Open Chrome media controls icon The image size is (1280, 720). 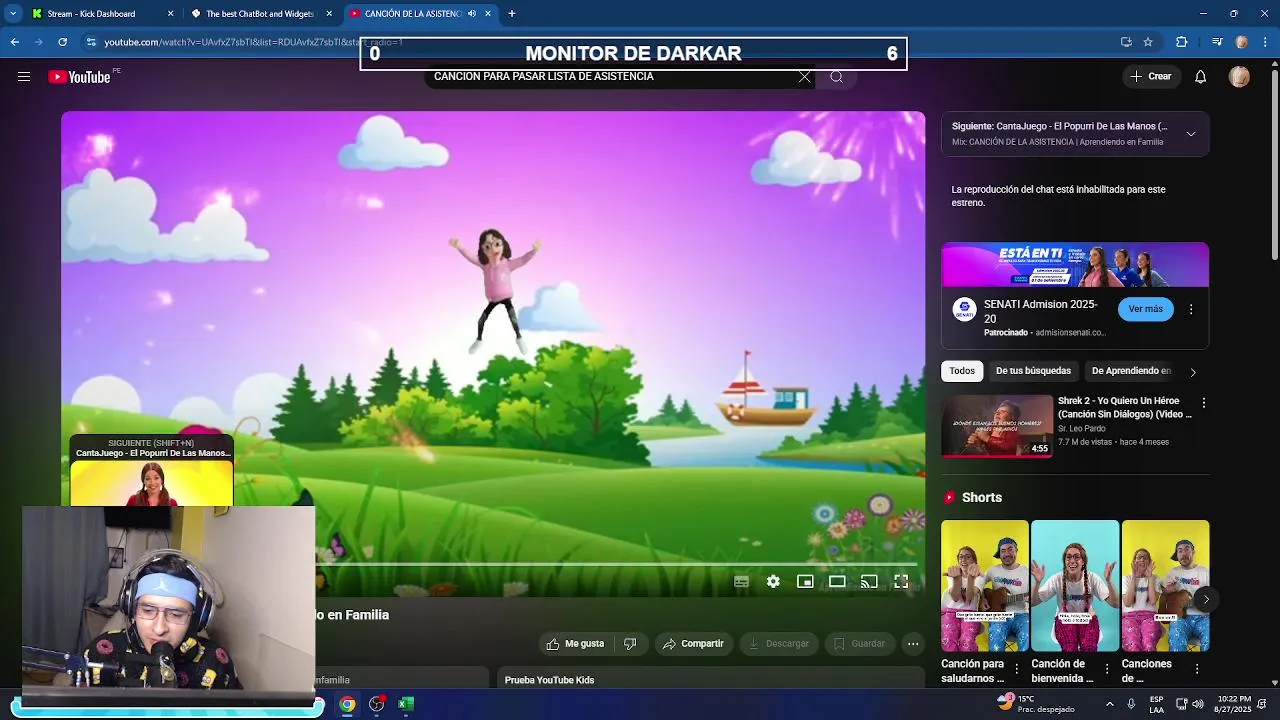[1217, 42]
